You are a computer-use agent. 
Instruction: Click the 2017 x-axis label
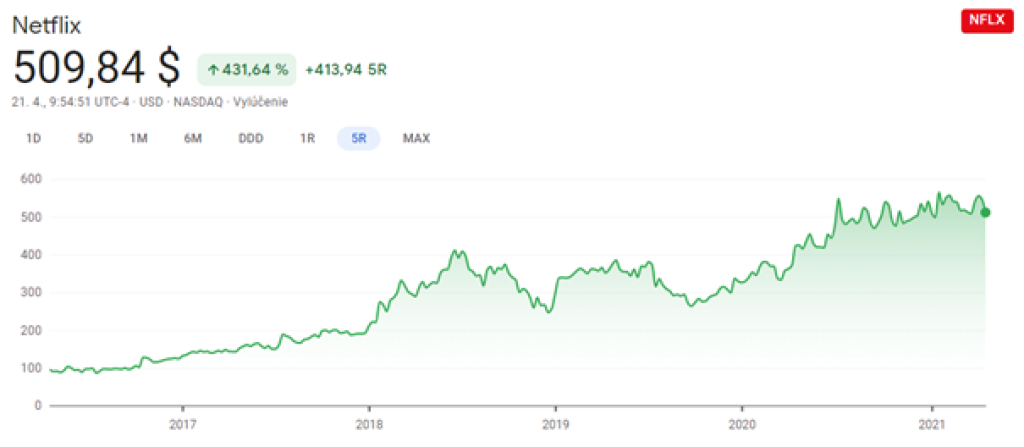183,425
